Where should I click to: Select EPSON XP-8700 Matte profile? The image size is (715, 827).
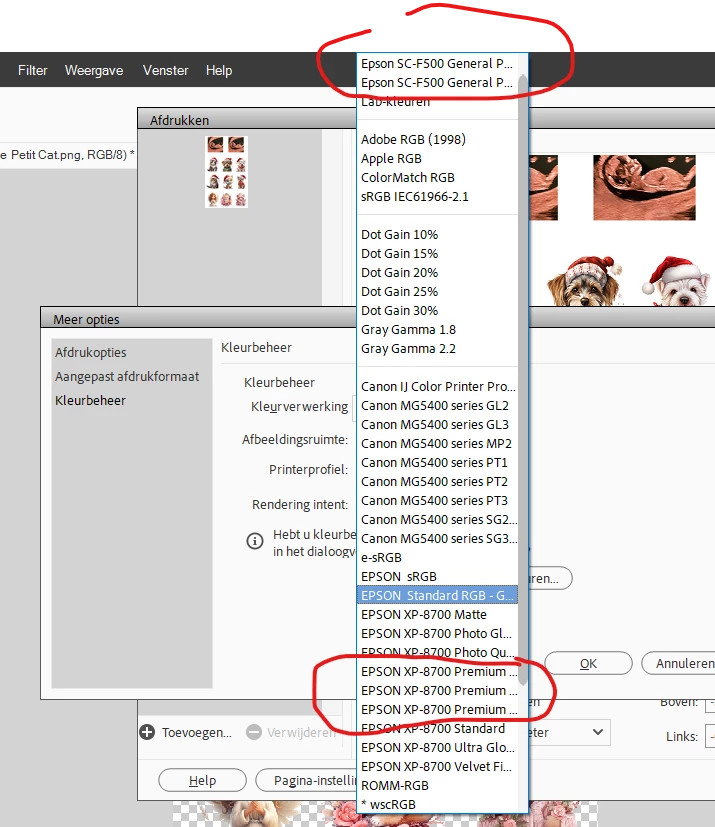(x=437, y=614)
